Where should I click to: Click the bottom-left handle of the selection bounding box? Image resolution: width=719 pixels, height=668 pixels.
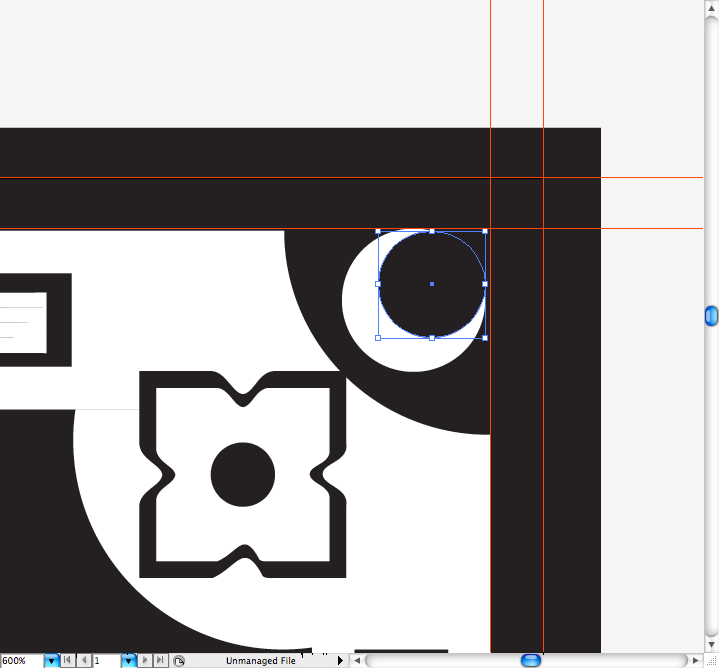378,338
